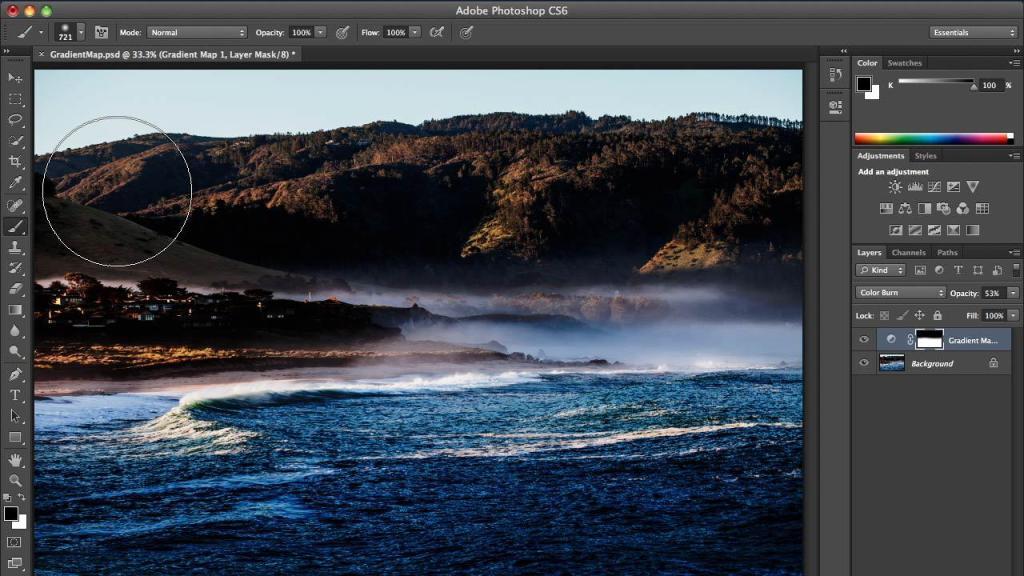The height and width of the screenshot is (576, 1024).
Task: Toggle the layer filter switch
Action: (x=1016, y=270)
